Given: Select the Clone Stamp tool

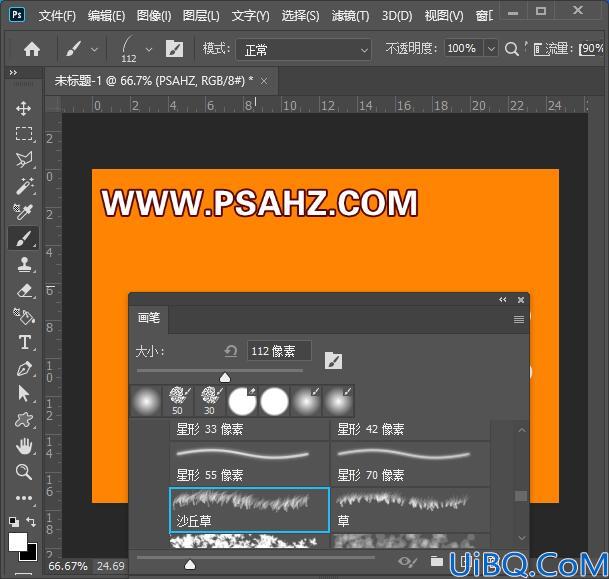Looking at the screenshot, I should tap(24, 264).
